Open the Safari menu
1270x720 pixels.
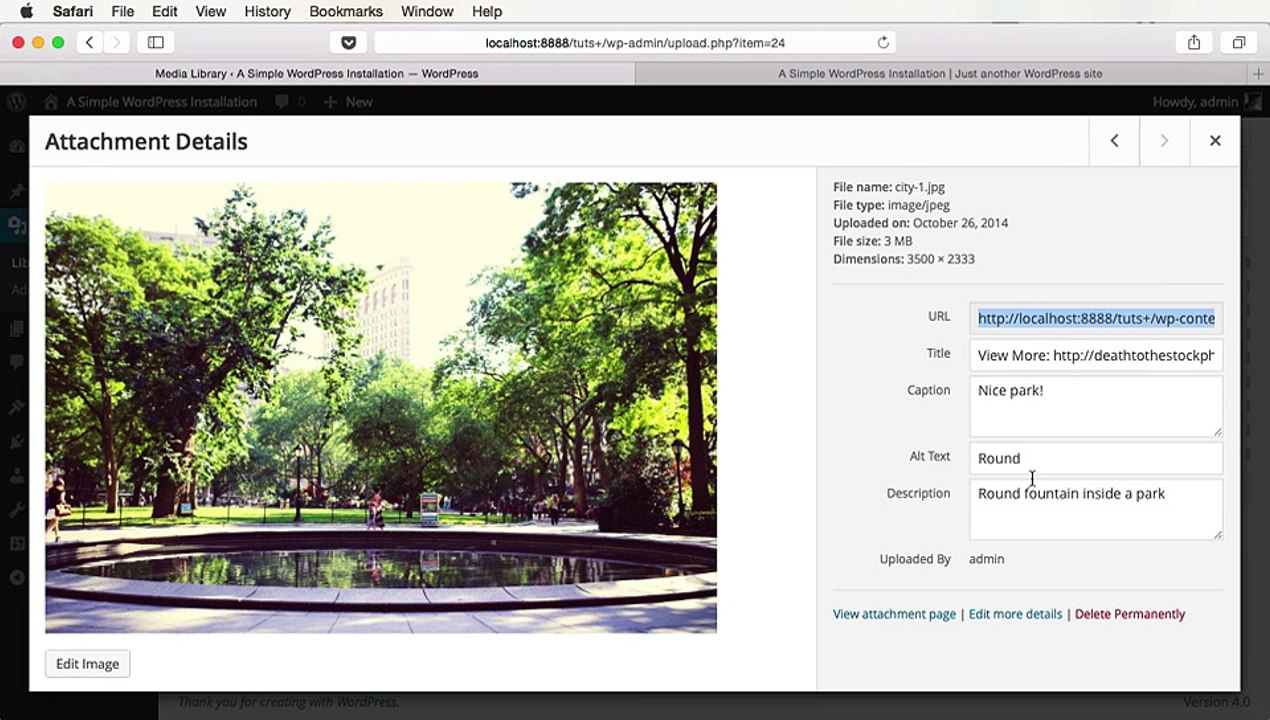click(74, 11)
